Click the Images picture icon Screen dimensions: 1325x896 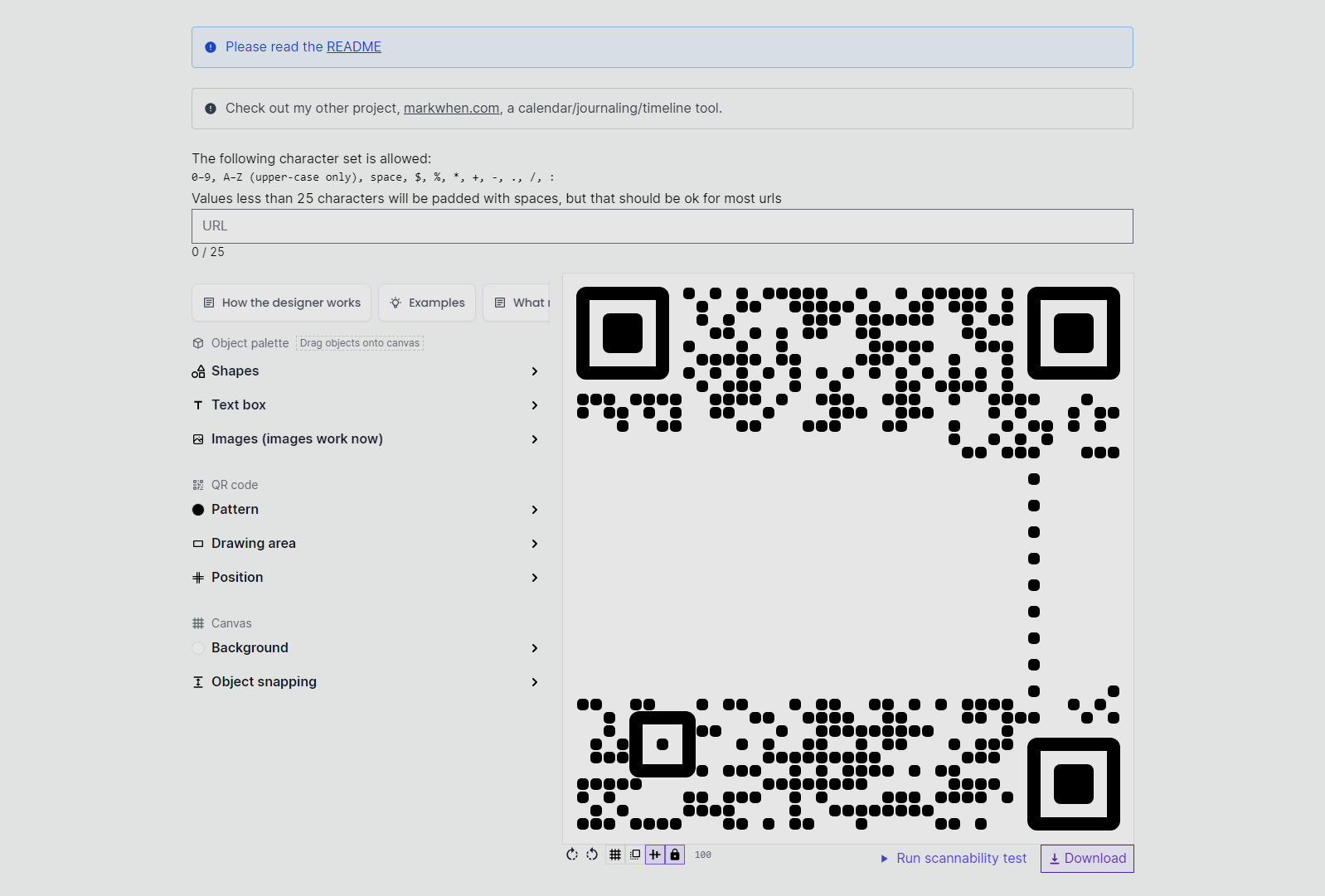point(198,439)
